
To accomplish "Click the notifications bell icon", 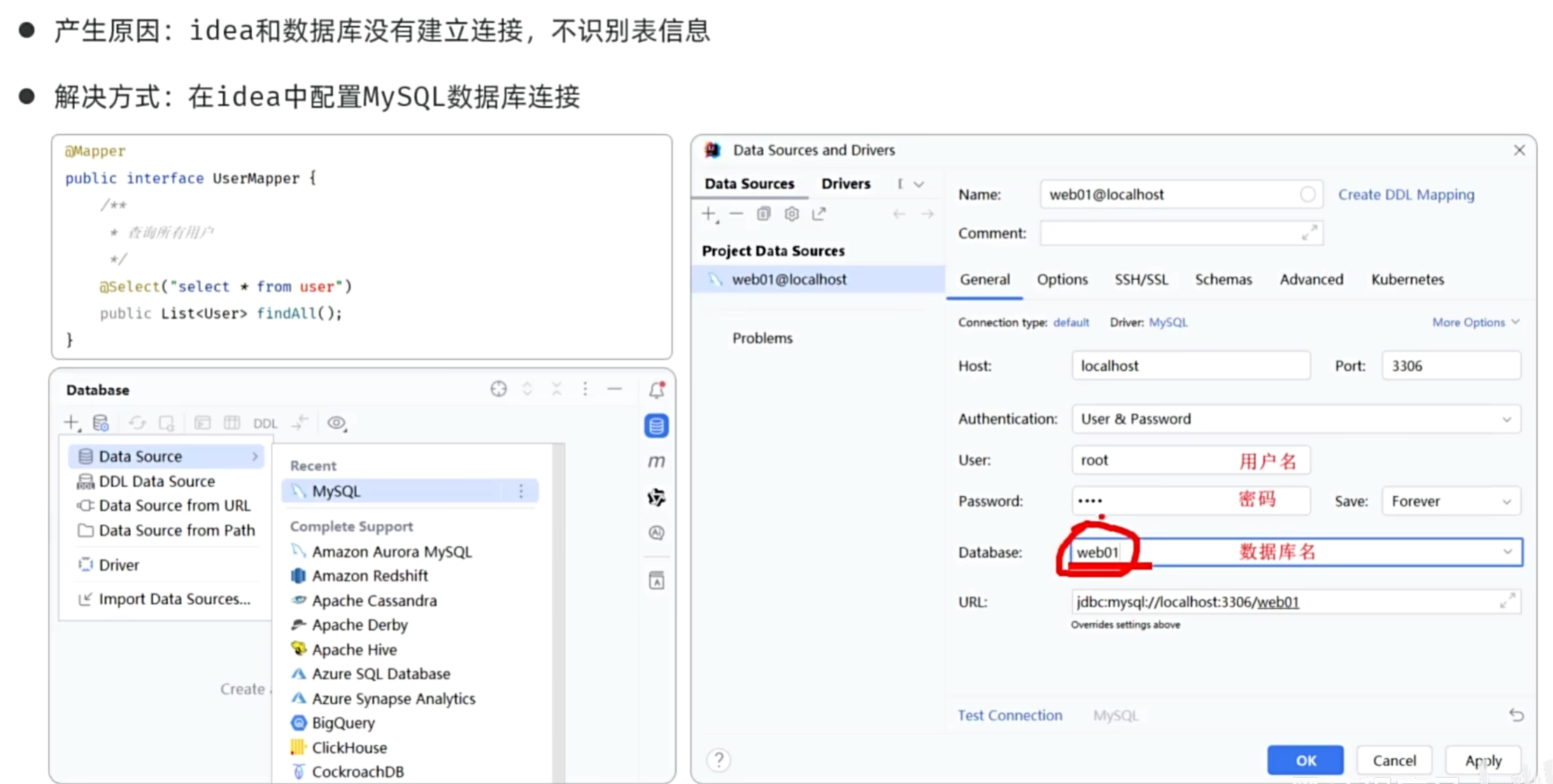I will [656, 390].
